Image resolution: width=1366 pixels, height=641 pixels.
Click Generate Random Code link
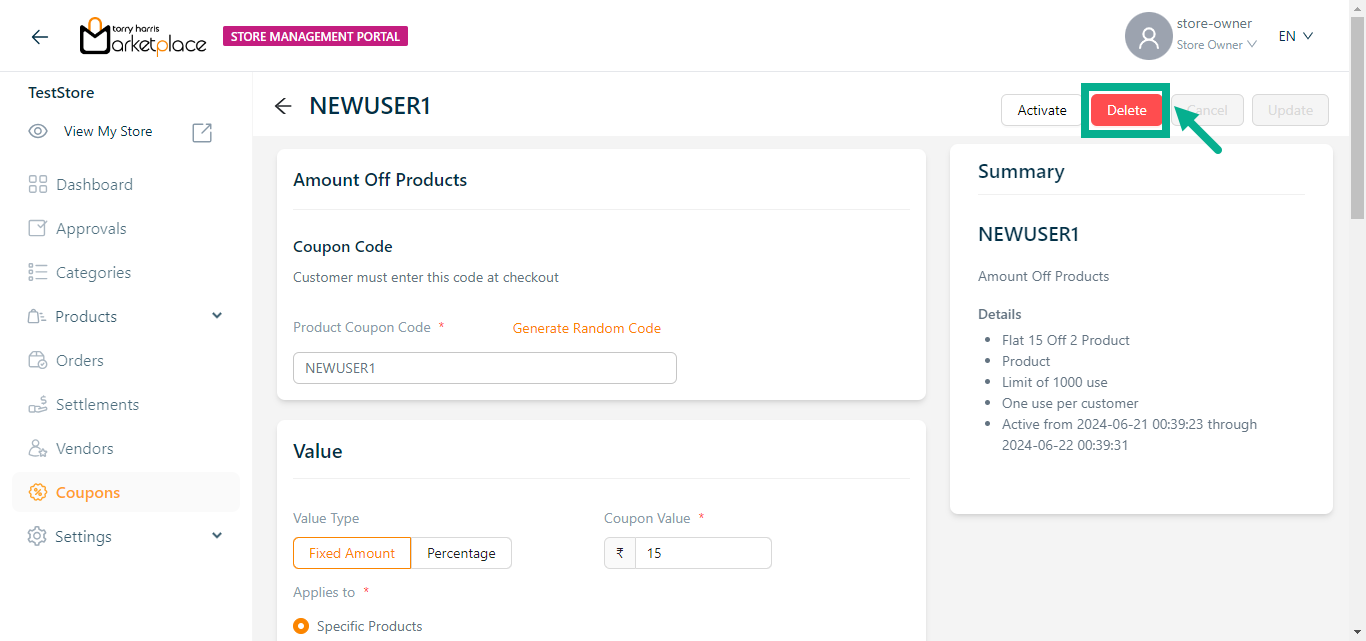point(586,328)
